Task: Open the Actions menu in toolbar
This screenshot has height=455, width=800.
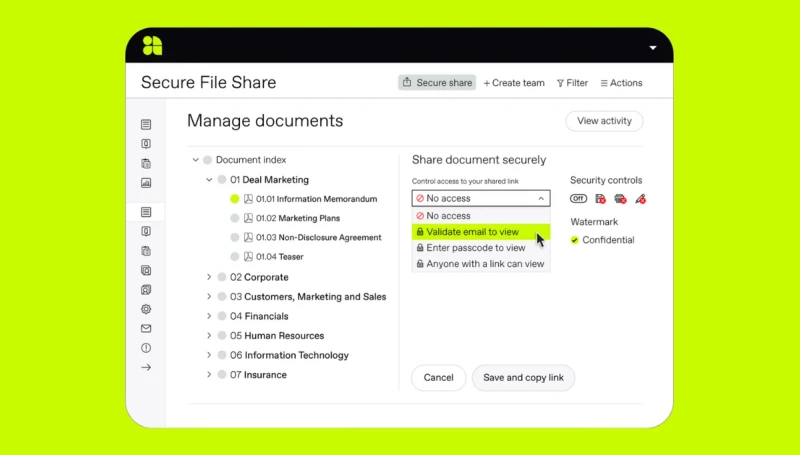Action: pos(621,83)
